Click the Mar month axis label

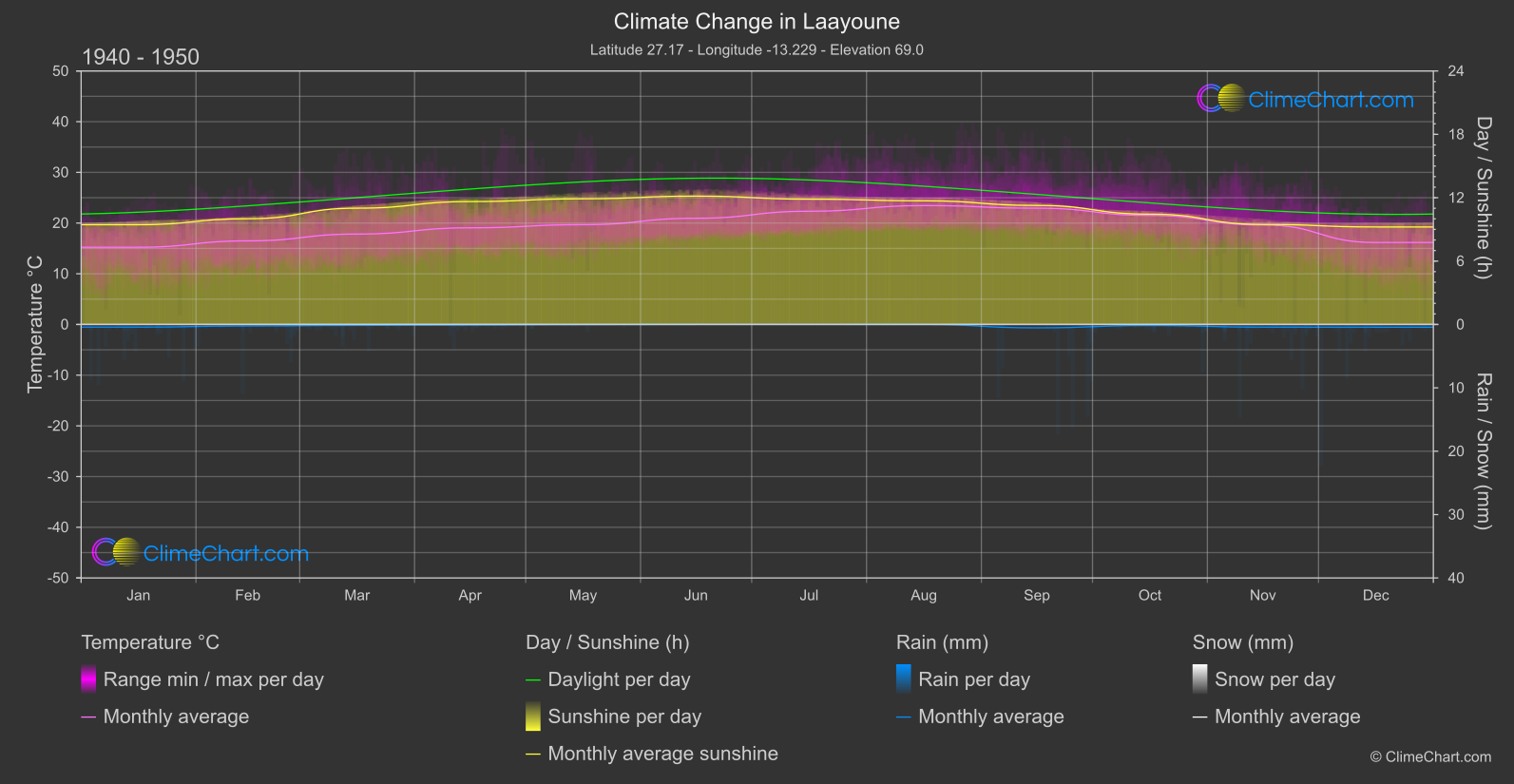pyautogui.click(x=356, y=595)
